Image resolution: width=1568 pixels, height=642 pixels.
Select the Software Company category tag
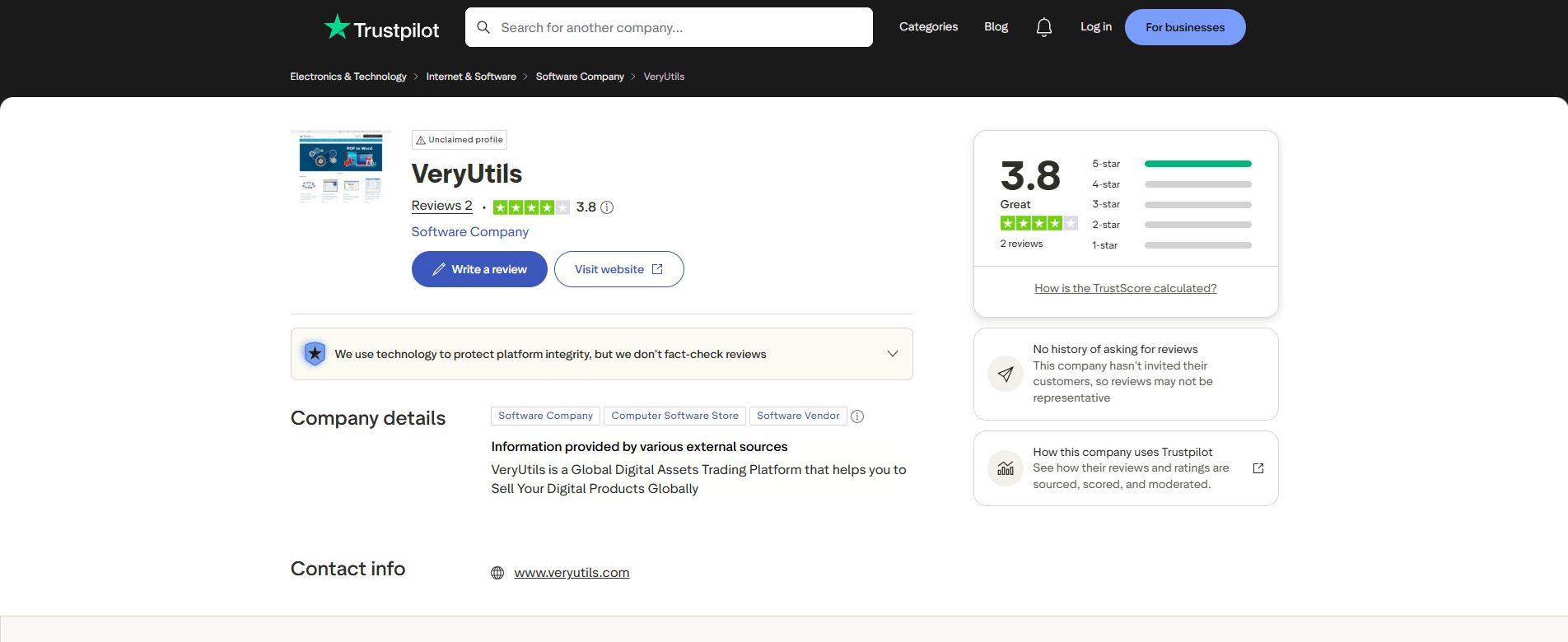tap(545, 416)
